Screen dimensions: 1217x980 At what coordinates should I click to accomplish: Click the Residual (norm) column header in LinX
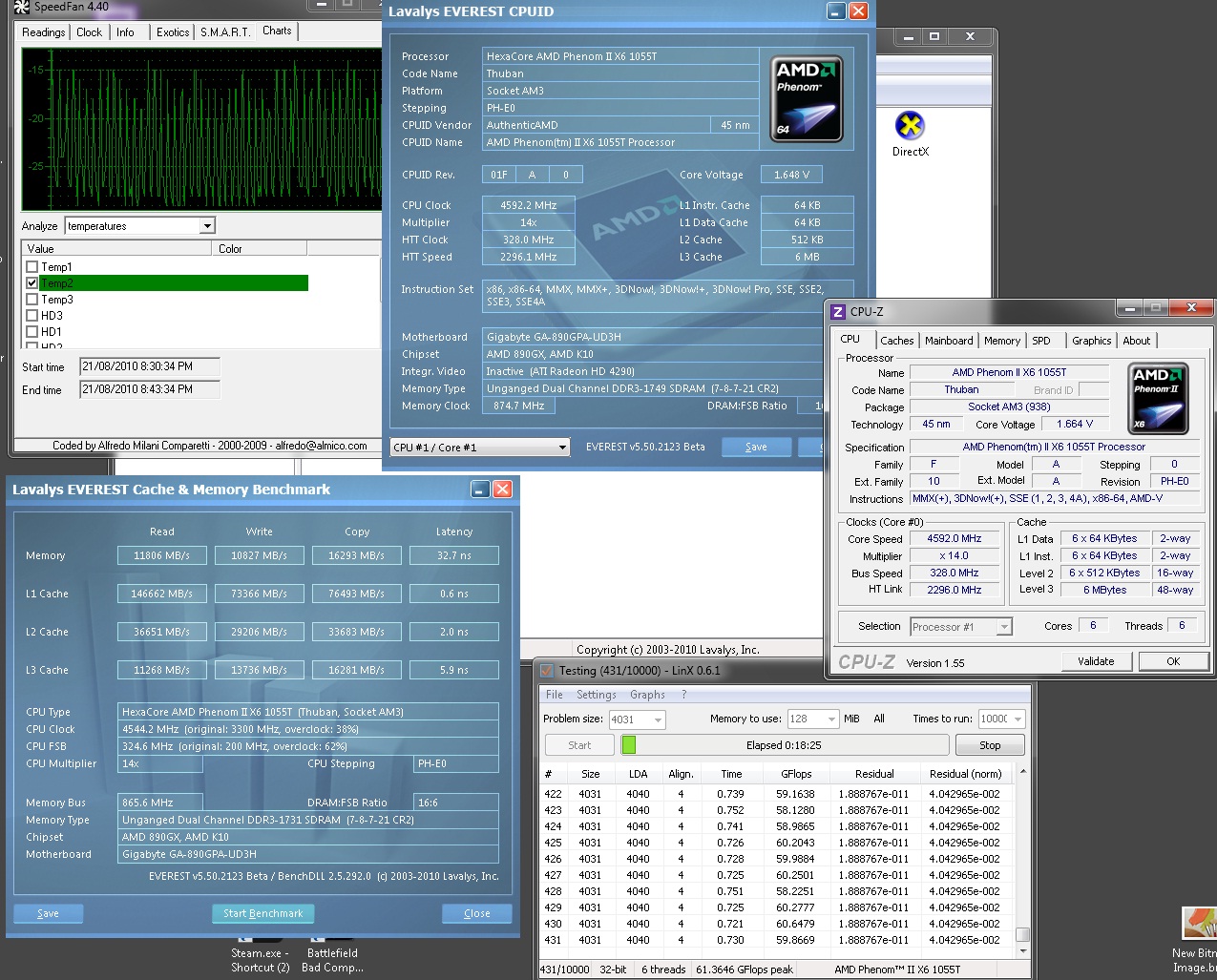point(966,774)
